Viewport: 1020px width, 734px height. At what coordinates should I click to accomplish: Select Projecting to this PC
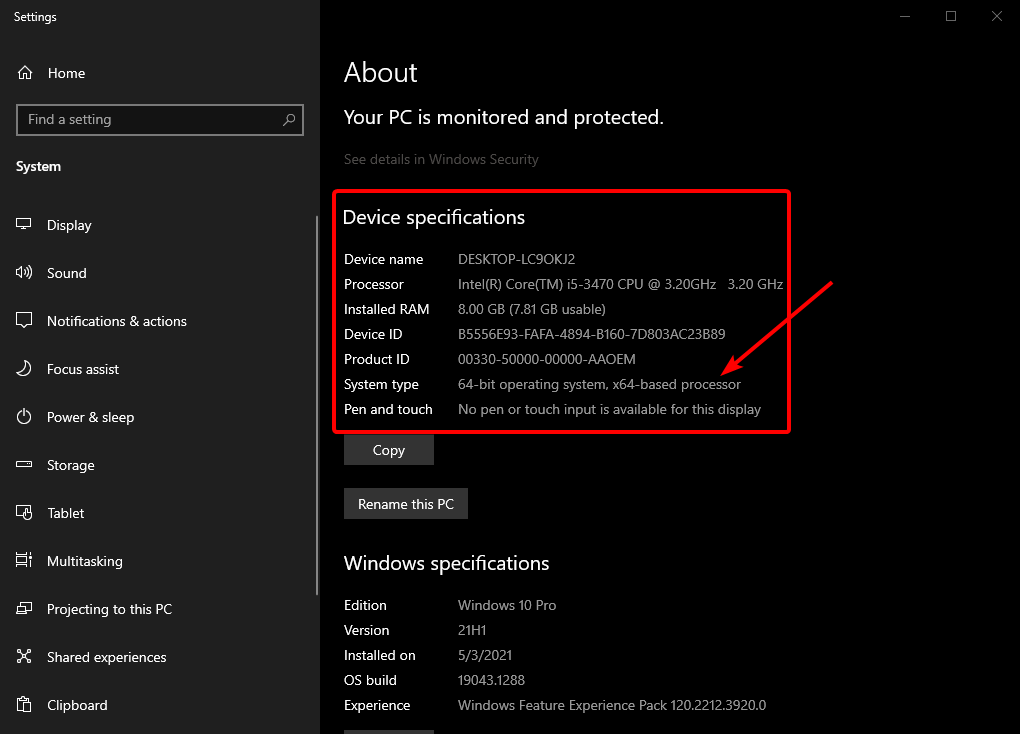158,609
